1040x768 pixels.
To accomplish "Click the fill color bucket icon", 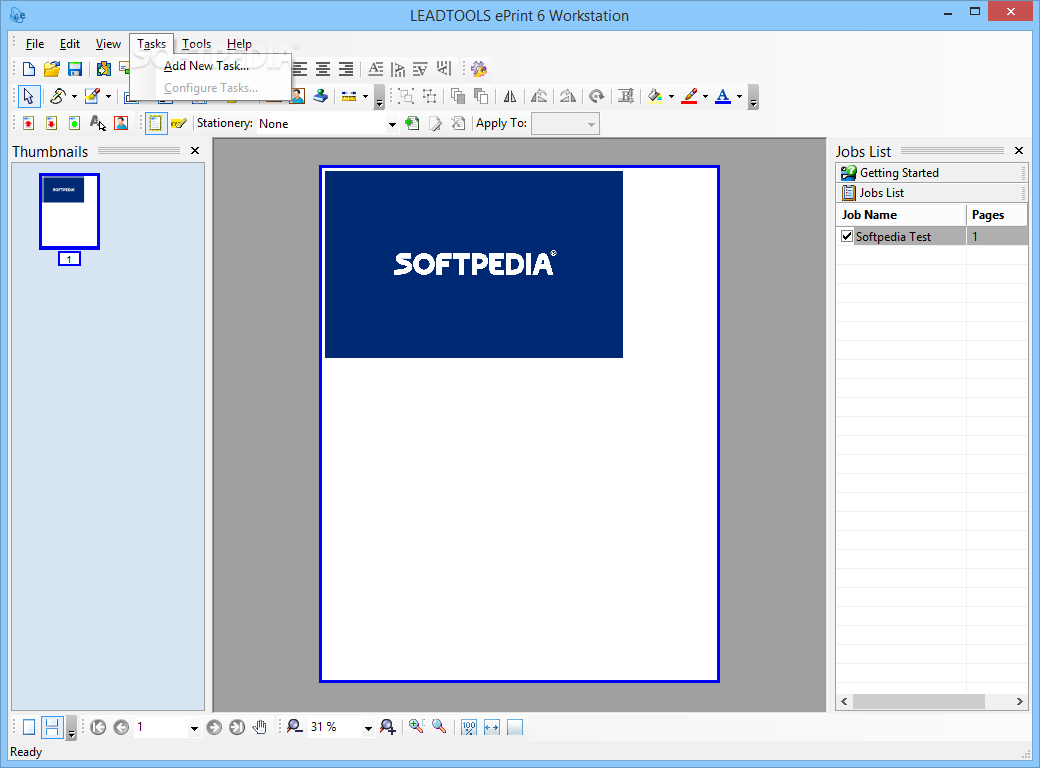I will (x=655, y=97).
